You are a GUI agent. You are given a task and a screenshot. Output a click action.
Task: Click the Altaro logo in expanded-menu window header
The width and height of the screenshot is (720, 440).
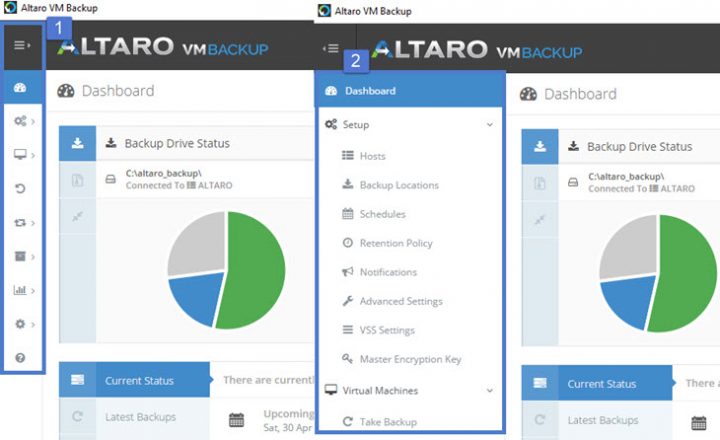tap(477, 51)
